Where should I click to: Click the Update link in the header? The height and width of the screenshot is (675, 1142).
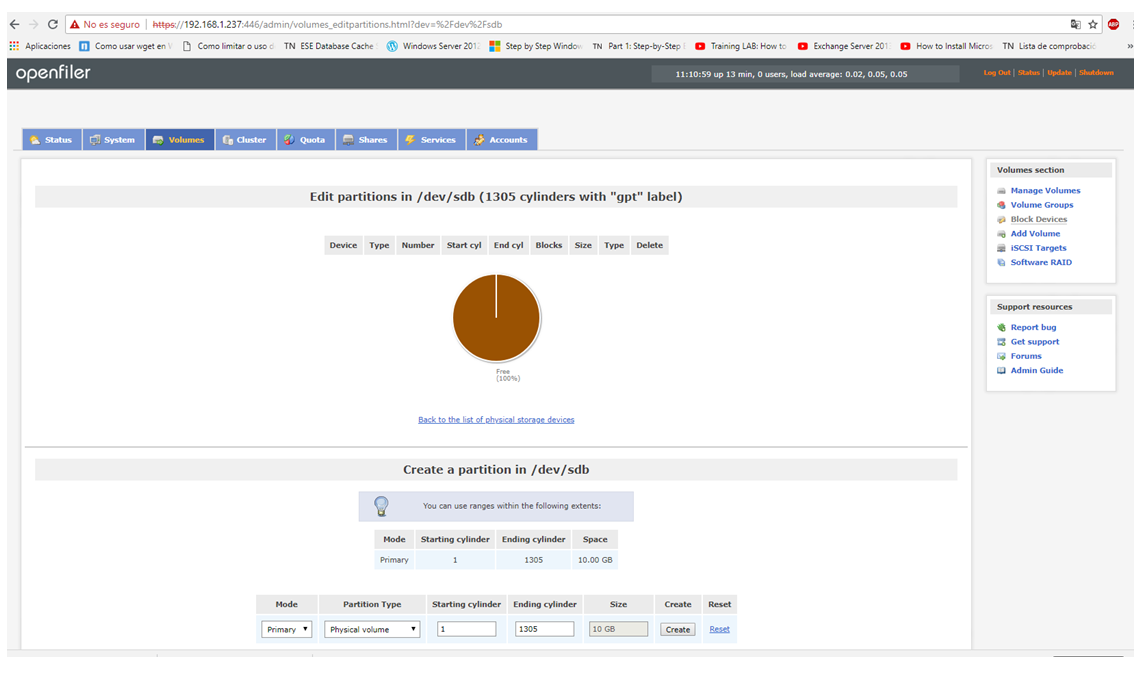[x=1059, y=72]
